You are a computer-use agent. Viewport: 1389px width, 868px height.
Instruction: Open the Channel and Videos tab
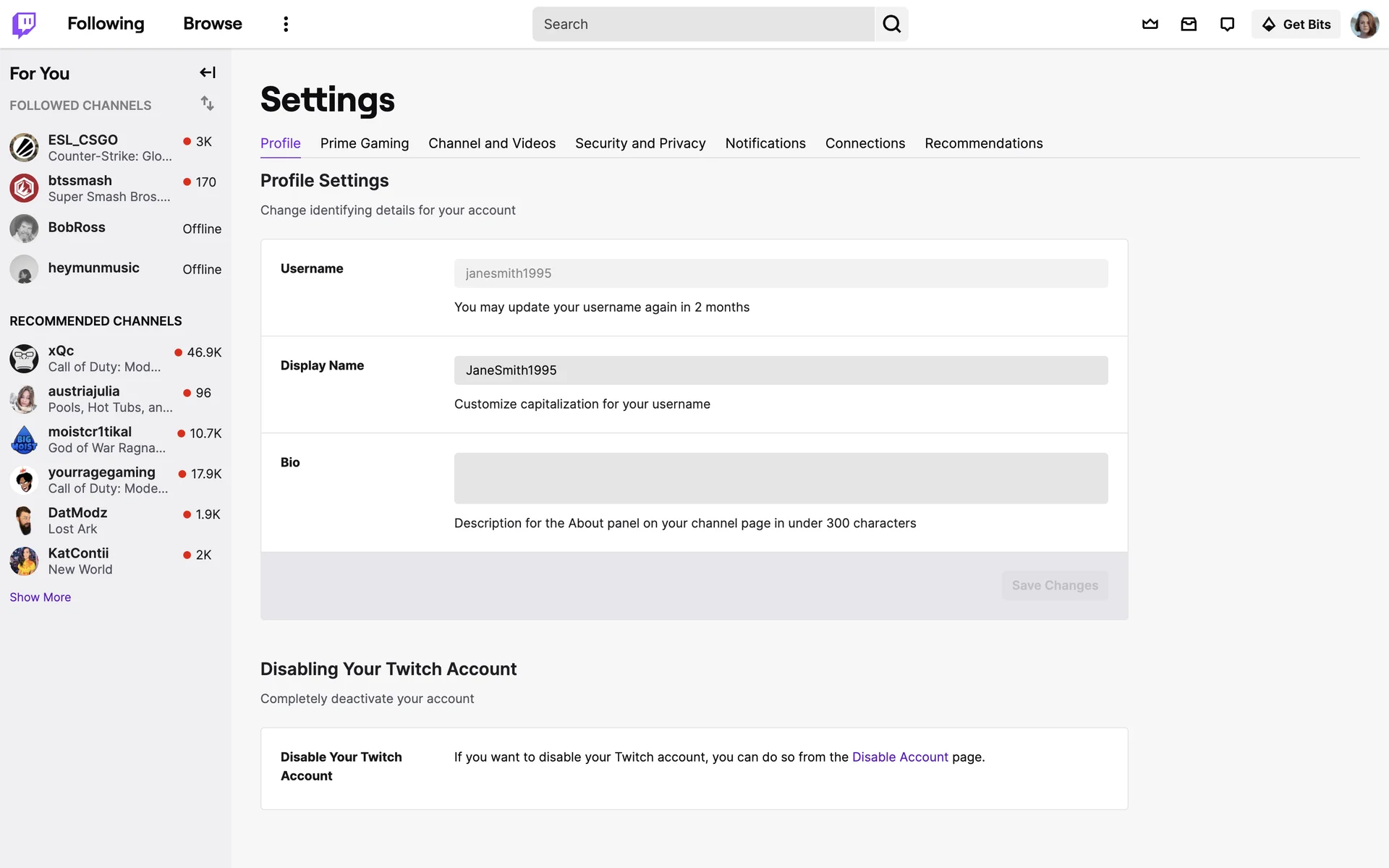(x=492, y=143)
